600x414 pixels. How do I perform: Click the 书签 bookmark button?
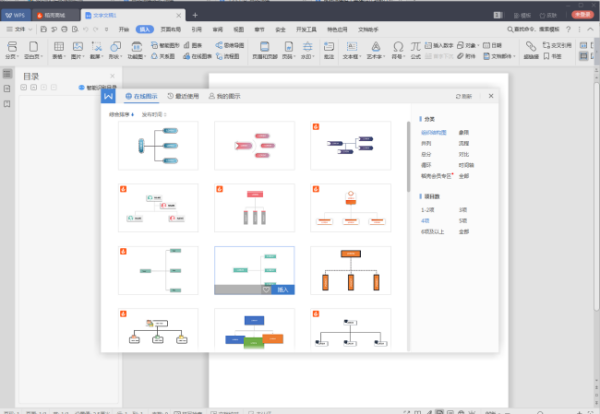pos(553,56)
